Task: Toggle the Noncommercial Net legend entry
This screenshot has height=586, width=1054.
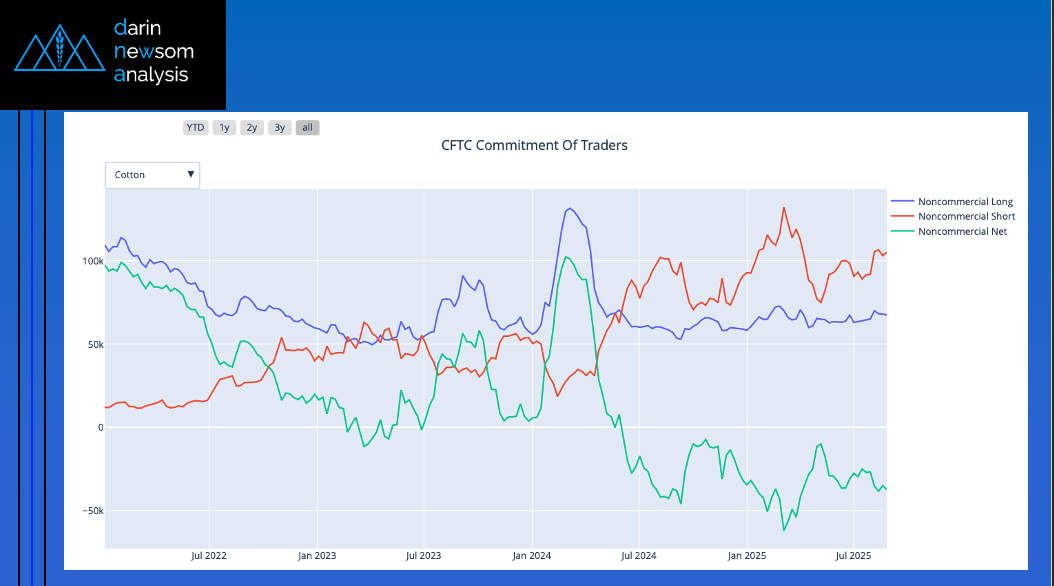Action: pos(962,232)
